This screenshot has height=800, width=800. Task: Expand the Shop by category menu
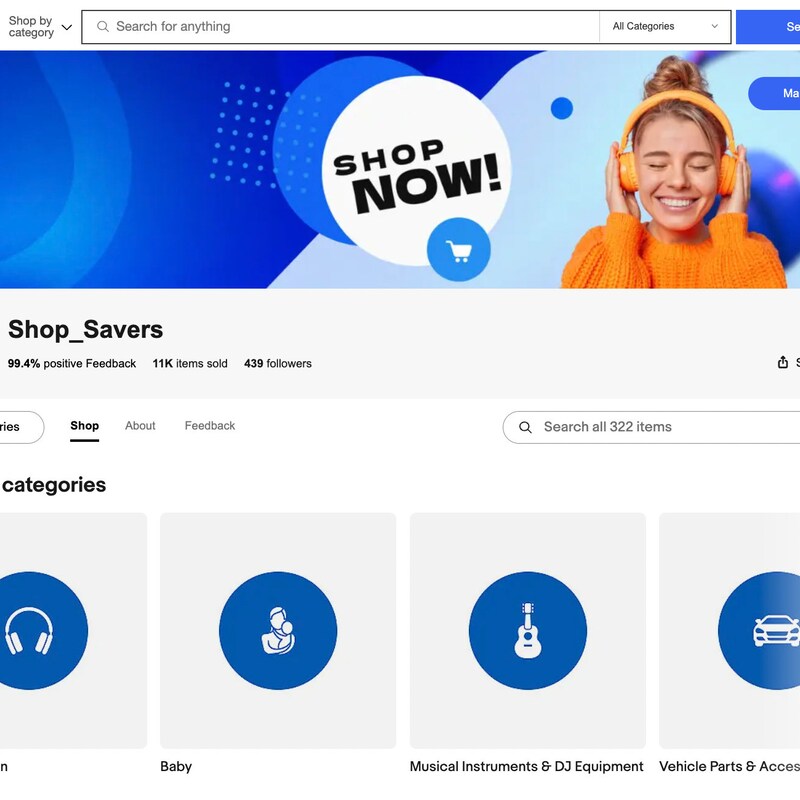tap(38, 27)
